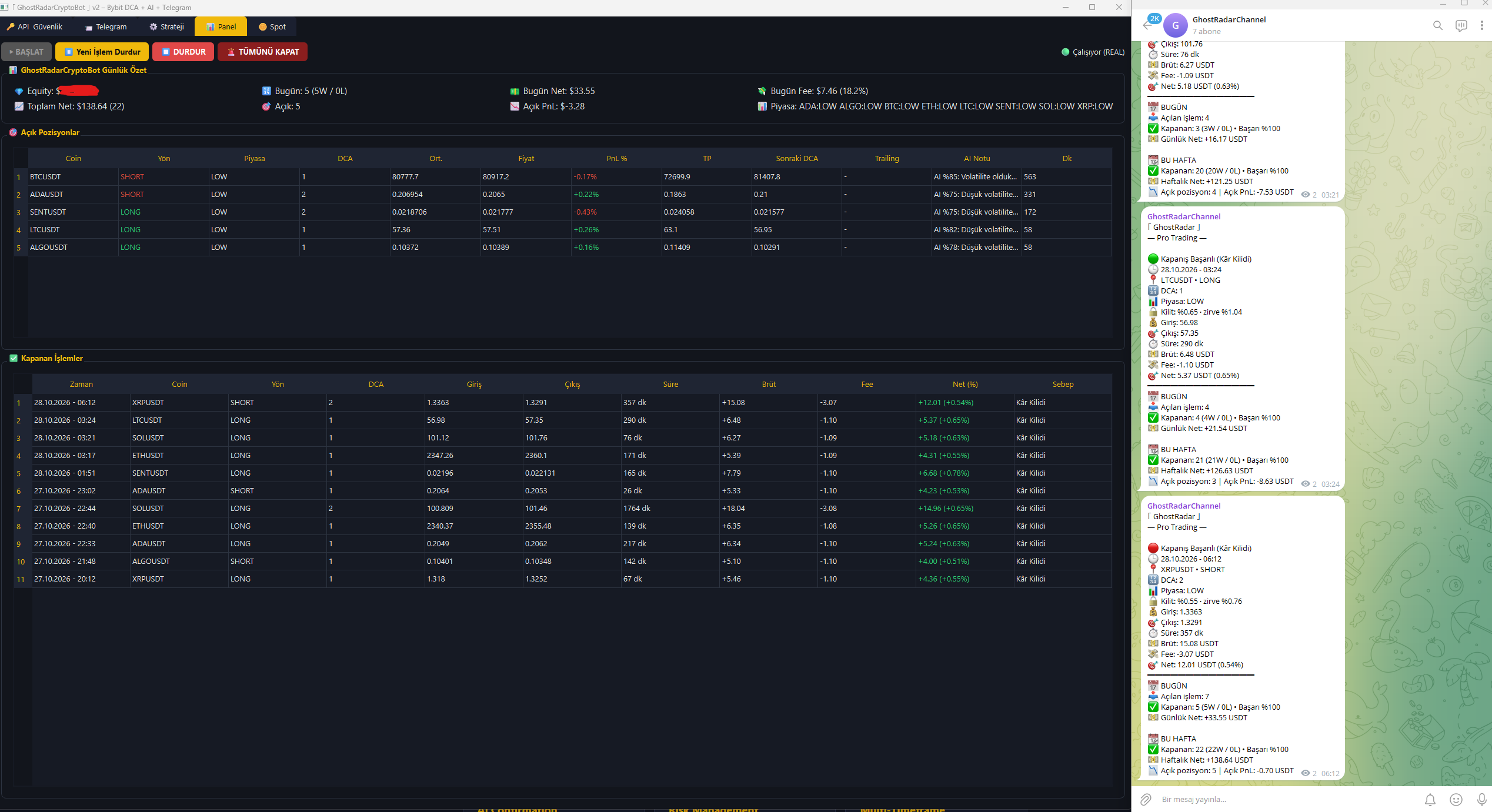Click the Sebep column header
This screenshot has height=812, width=1492.
tap(1063, 384)
